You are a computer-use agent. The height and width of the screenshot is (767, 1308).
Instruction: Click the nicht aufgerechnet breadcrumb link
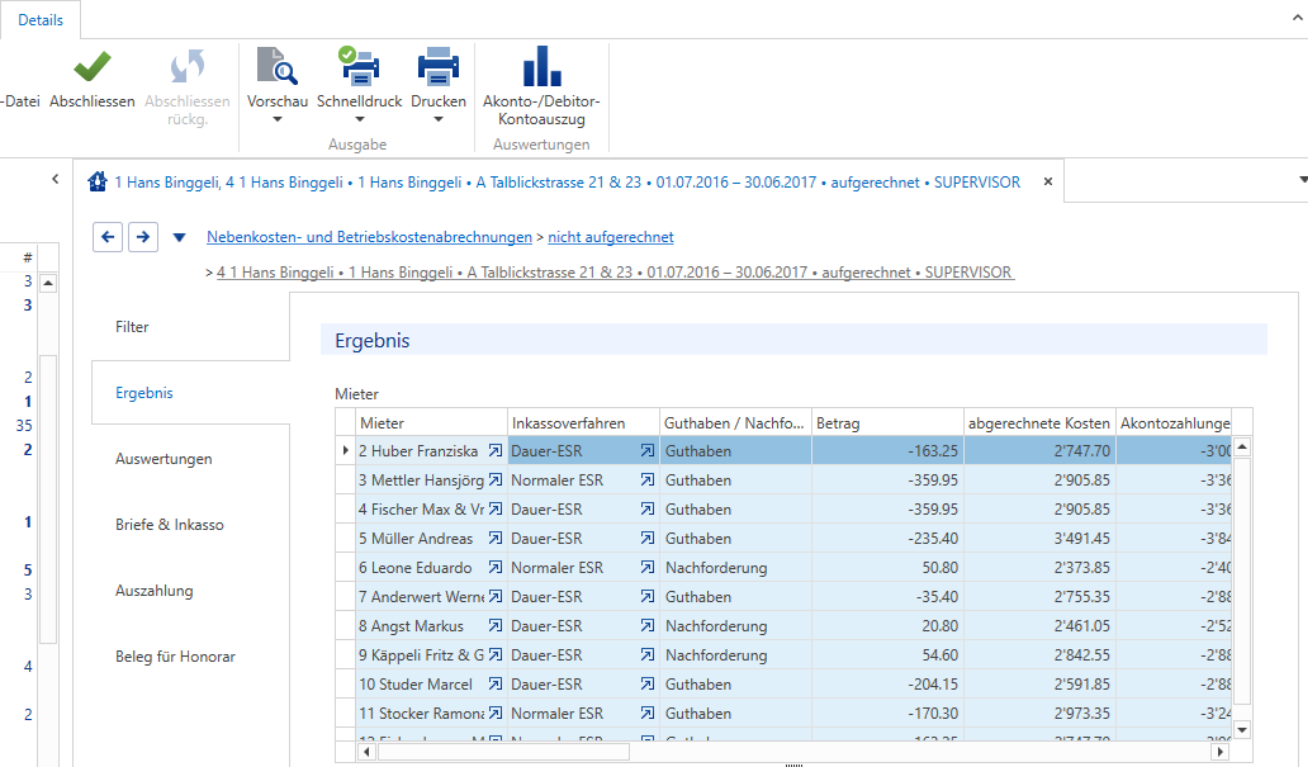tap(611, 237)
